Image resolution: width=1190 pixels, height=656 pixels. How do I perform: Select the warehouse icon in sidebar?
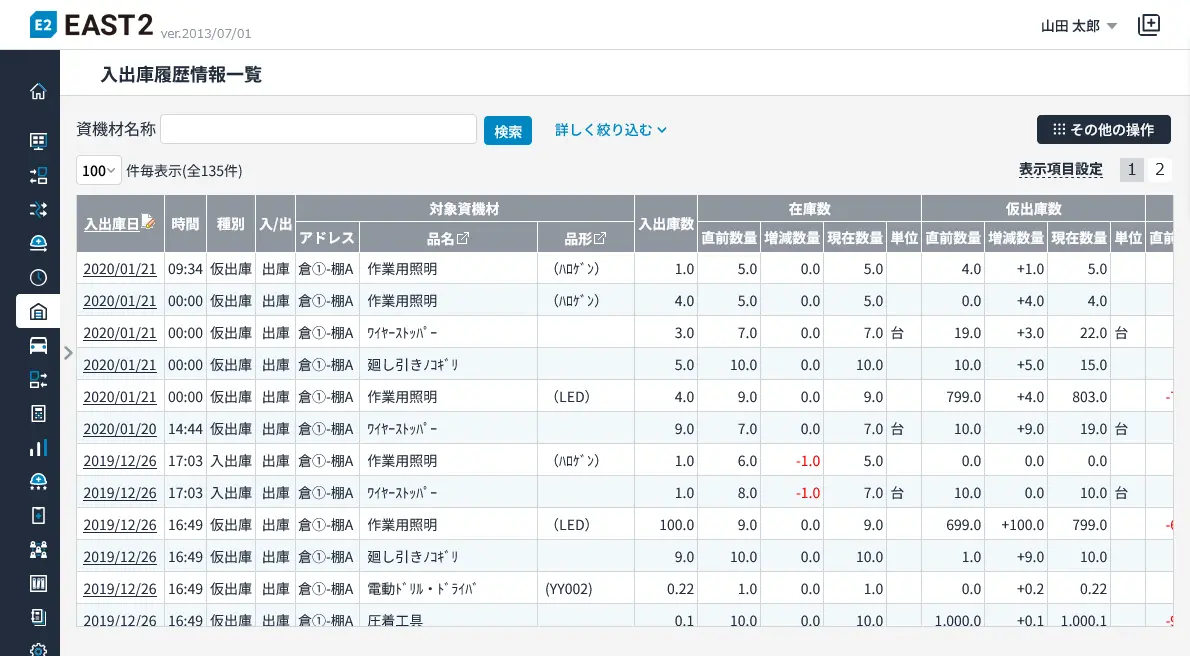click(x=38, y=311)
